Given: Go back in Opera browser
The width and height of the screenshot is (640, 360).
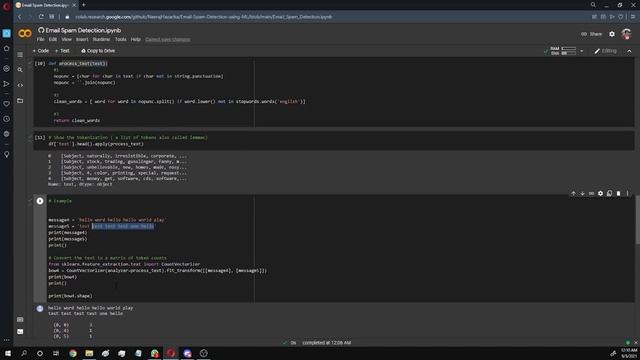Looking at the screenshot, I should point(19,17).
